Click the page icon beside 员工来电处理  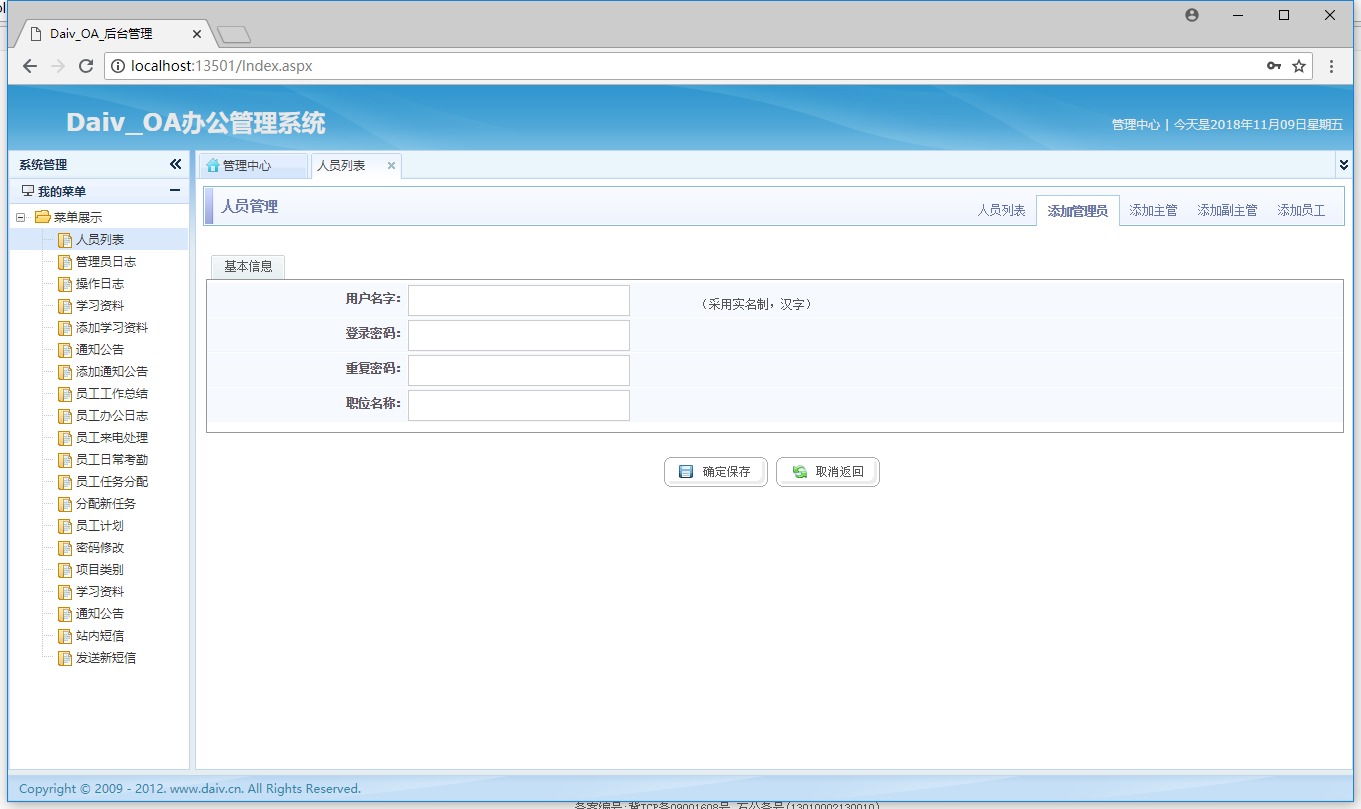pos(65,438)
